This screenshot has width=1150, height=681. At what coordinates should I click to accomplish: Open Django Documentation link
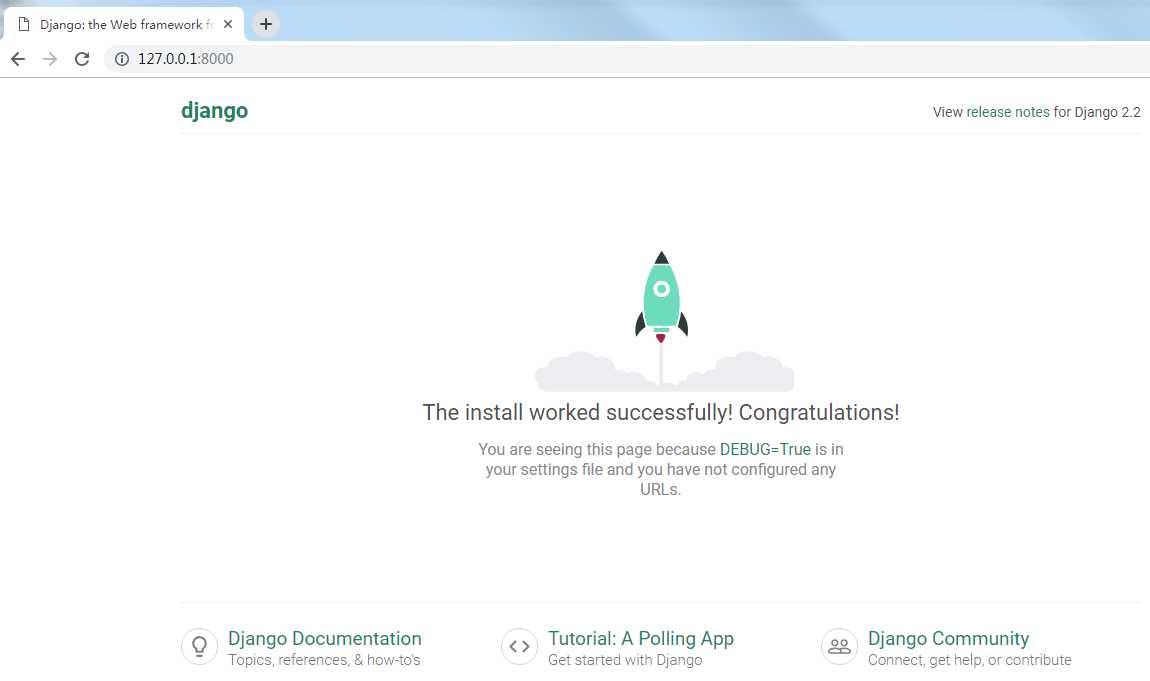point(325,638)
